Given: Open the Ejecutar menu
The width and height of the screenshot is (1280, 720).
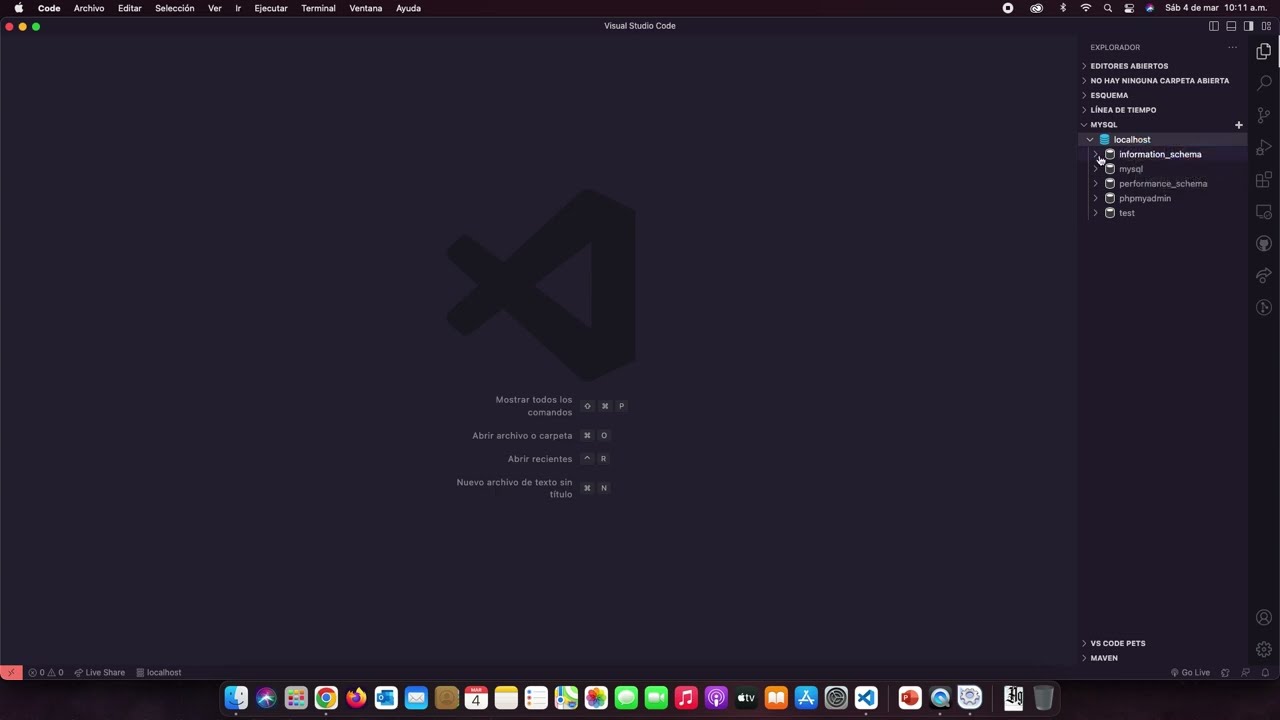Looking at the screenshot, I should [271, 8].
